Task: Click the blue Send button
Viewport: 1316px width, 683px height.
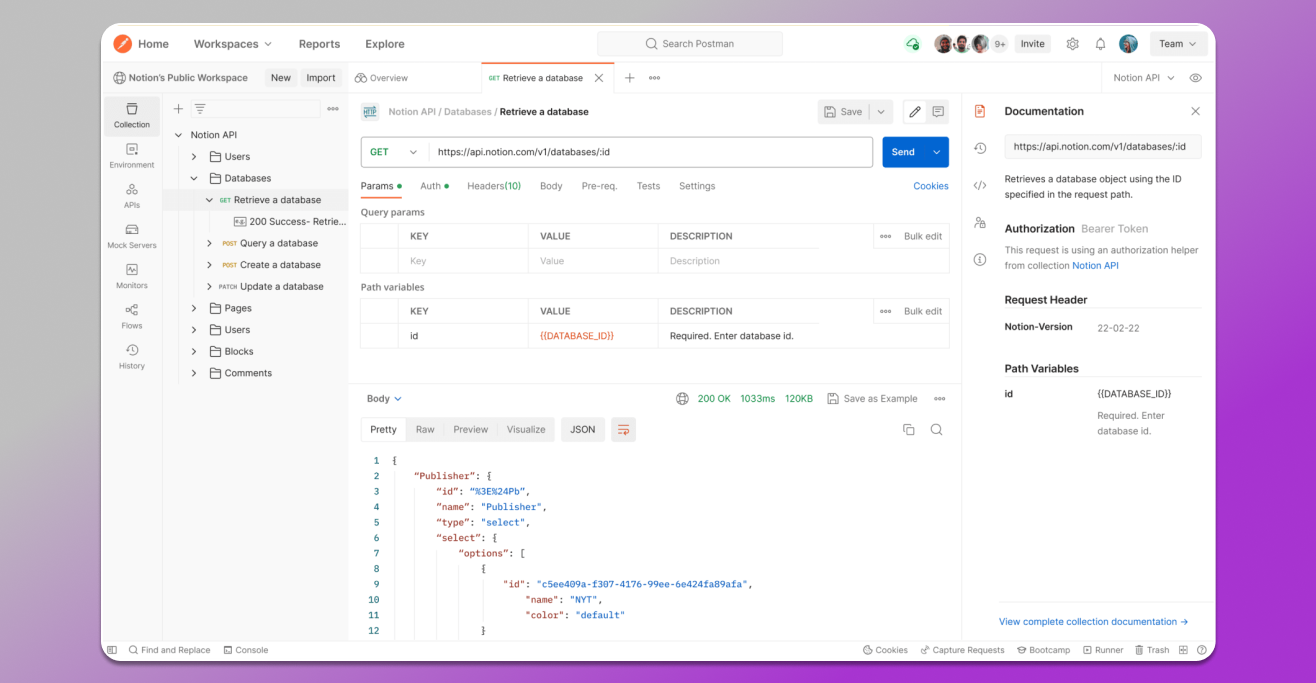Action: click(x=903, y=152)
